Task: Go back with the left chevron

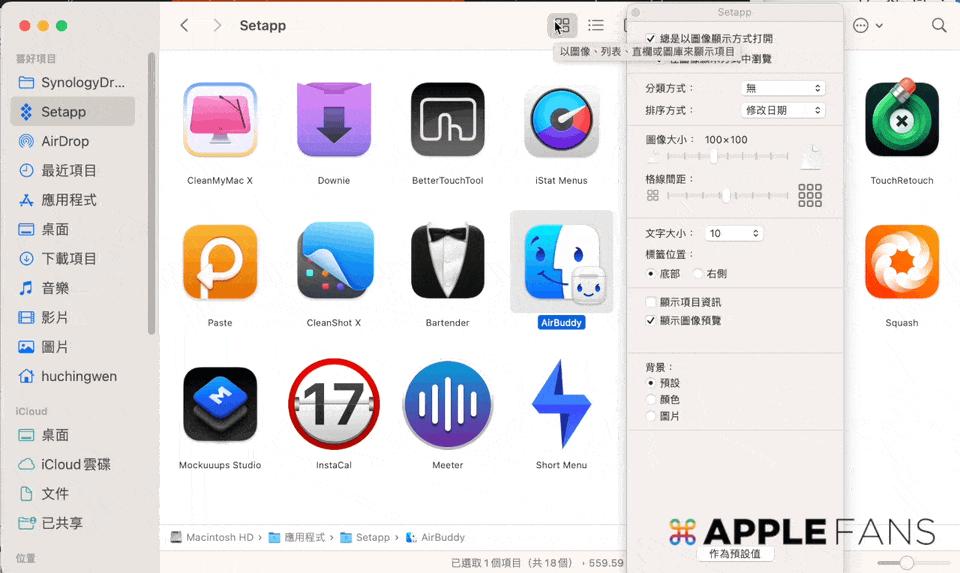Action: coord(184,25)
